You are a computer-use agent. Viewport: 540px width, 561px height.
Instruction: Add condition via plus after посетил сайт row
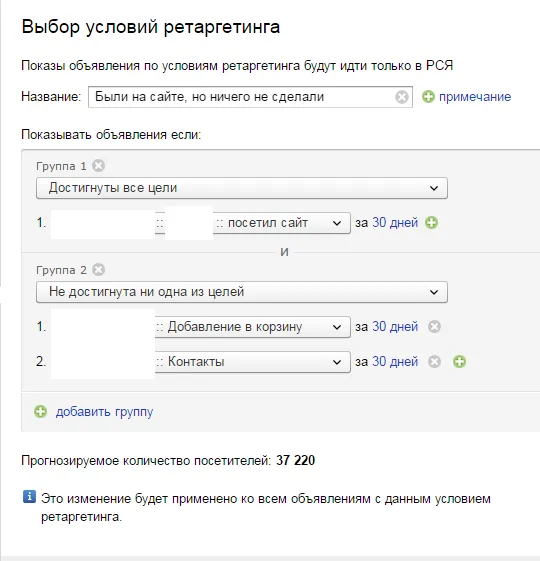tap(432, 223)
